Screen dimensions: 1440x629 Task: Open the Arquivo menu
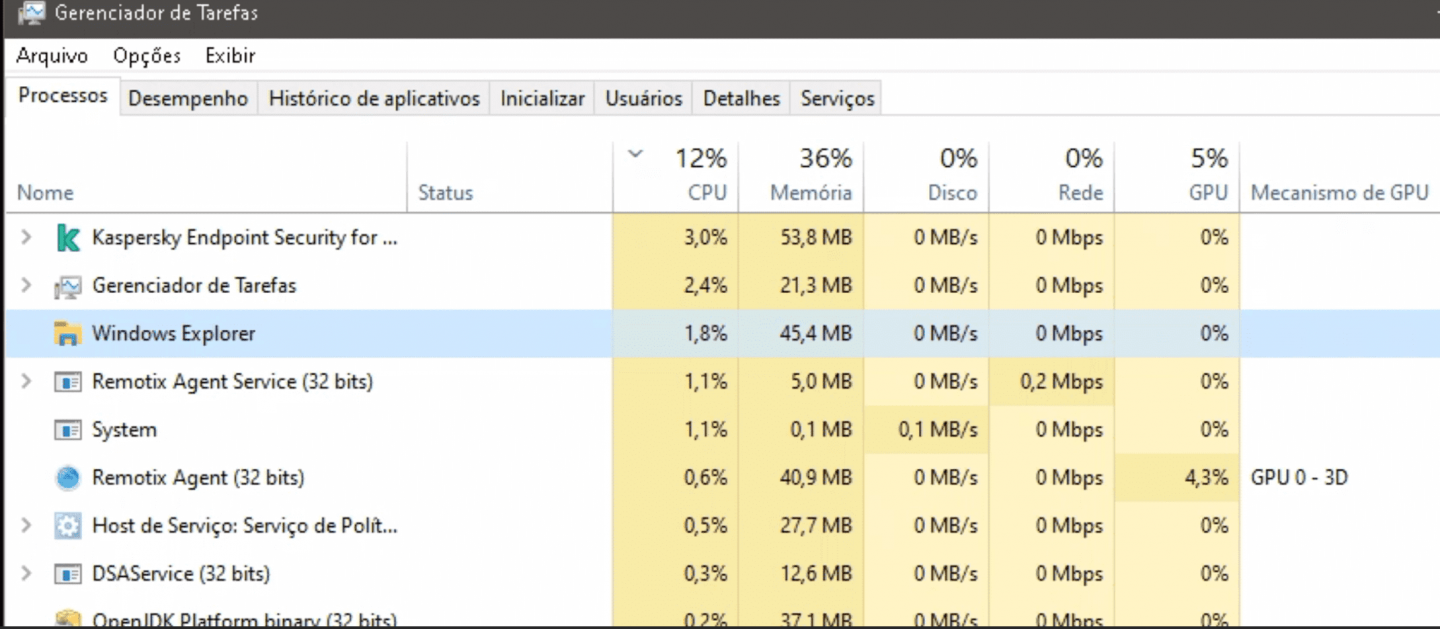coord(52,56)
